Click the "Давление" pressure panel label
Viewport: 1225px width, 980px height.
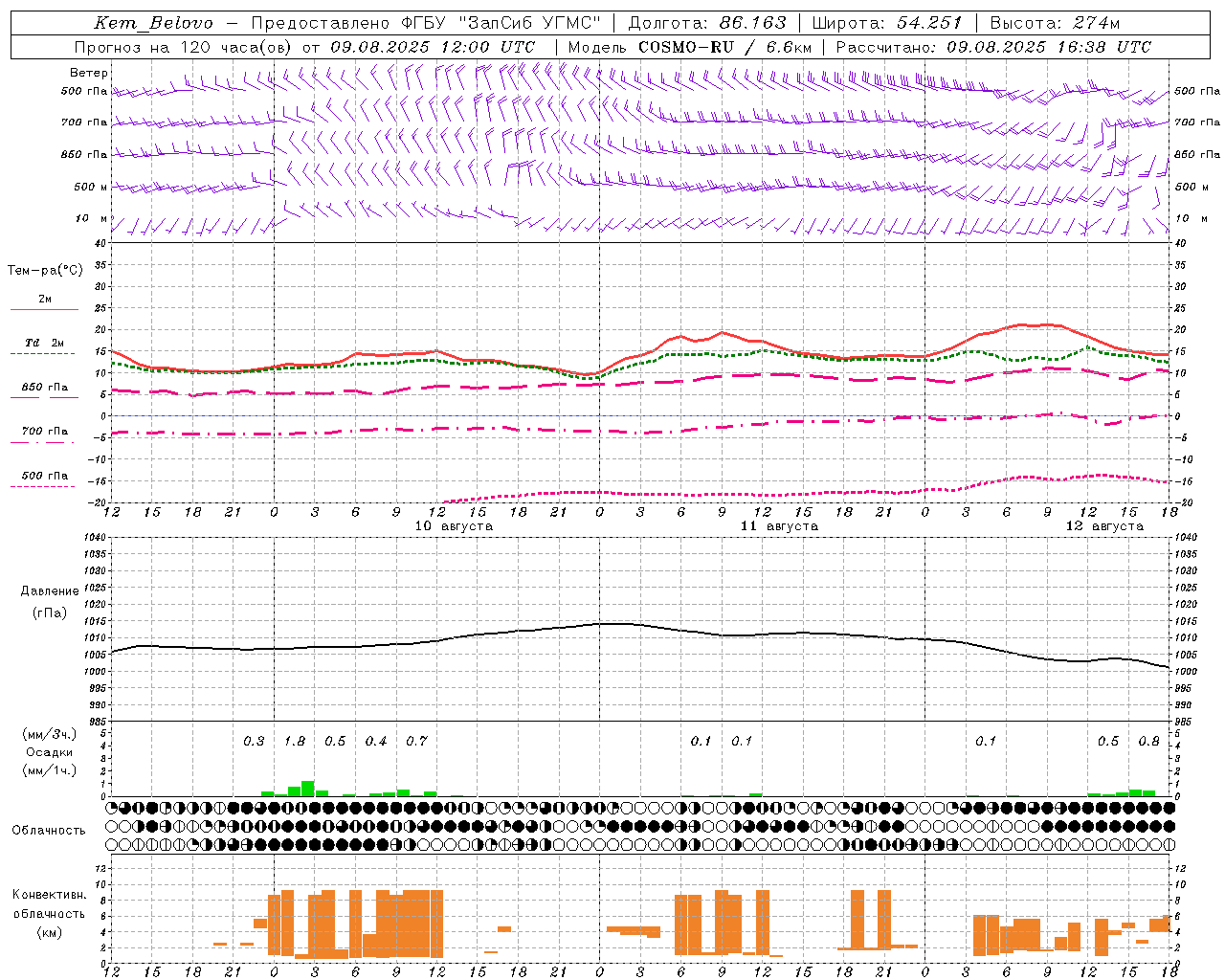(50, 591)
